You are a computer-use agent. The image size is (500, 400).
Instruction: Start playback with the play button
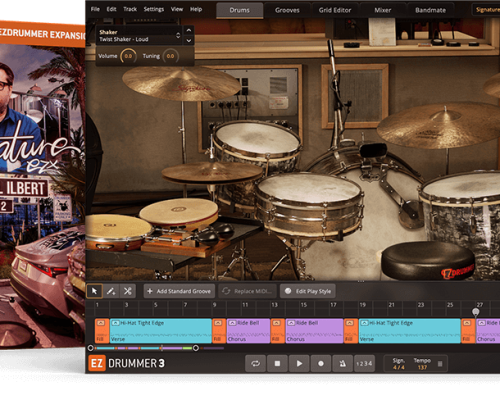tap(299, 363)
